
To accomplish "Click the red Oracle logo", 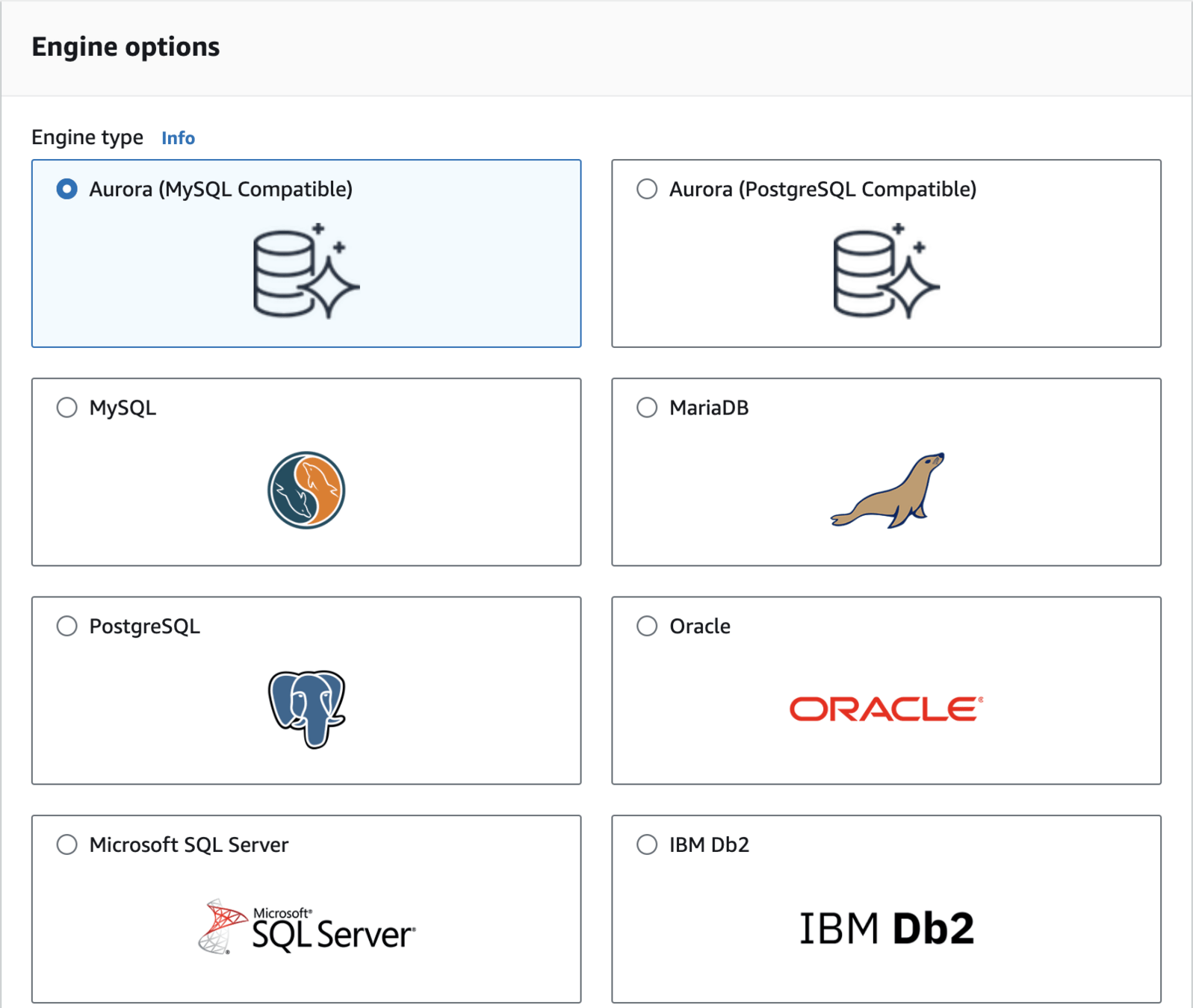I will point(887,709).
